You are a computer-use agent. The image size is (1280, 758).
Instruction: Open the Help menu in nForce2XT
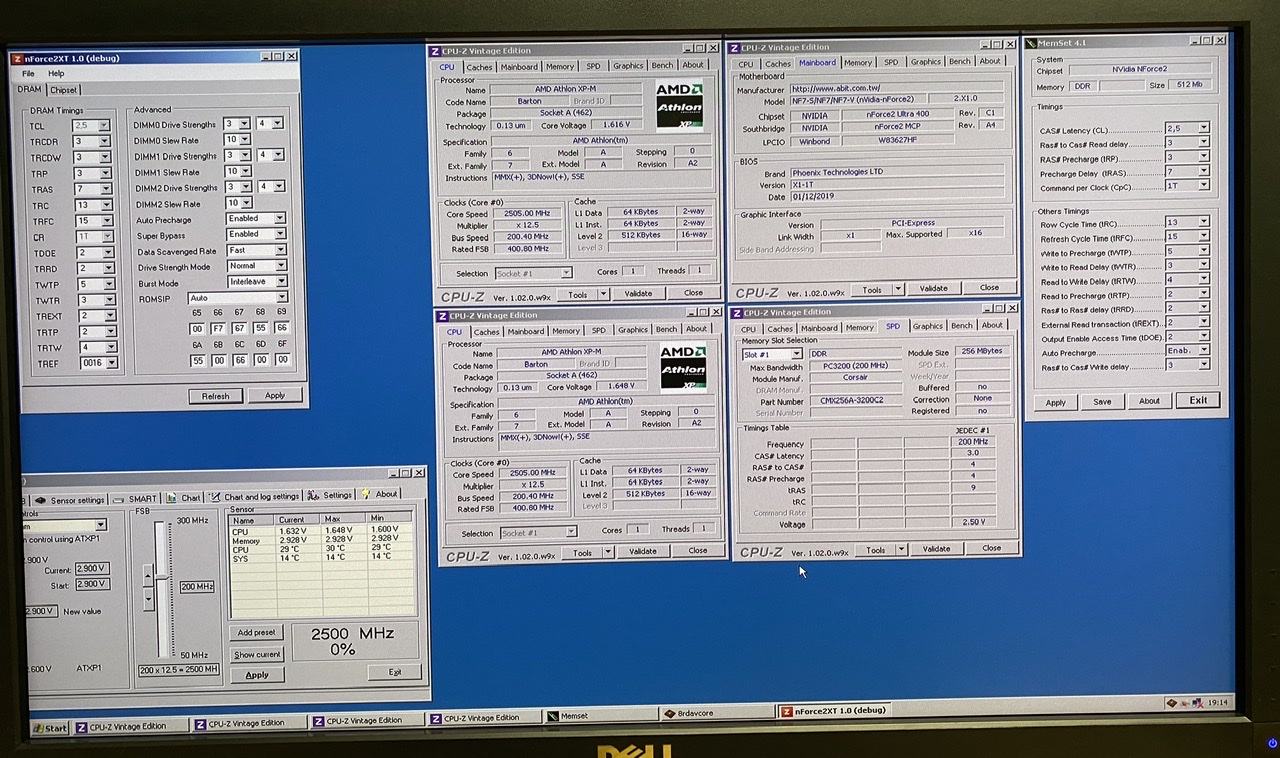pos(56,73)
